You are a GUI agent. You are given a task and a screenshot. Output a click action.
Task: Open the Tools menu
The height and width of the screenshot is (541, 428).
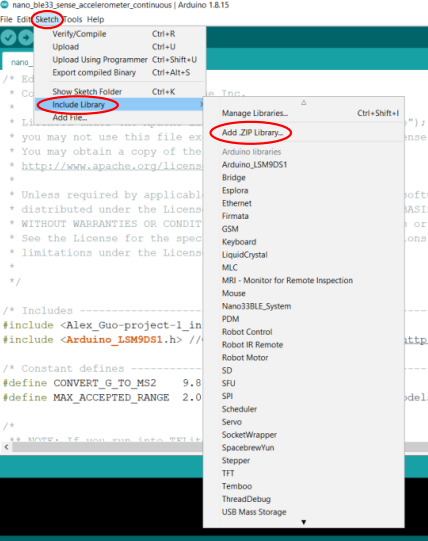[73, 19]
